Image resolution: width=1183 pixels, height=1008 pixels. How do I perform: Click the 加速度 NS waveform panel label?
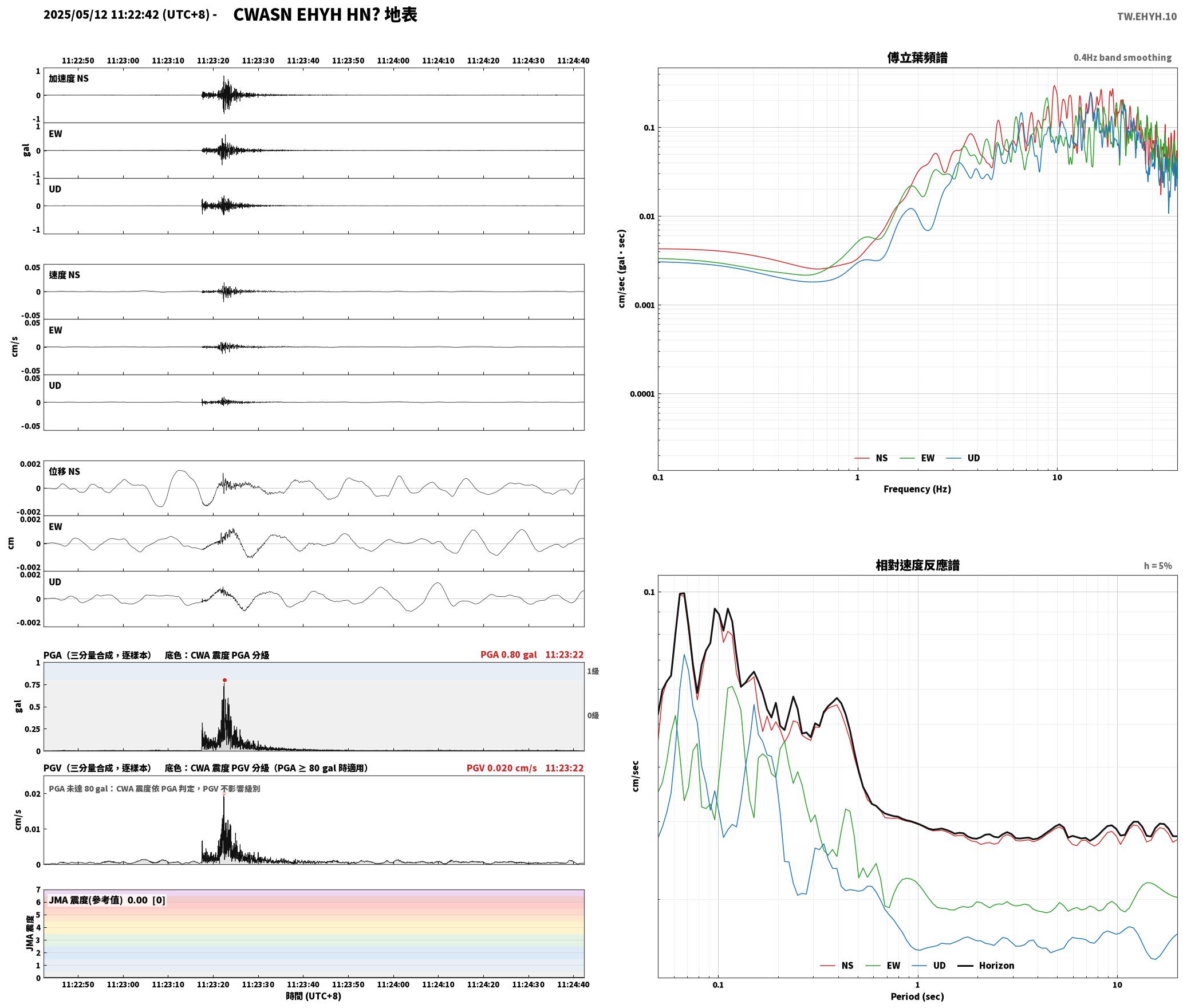click(69, 78)
